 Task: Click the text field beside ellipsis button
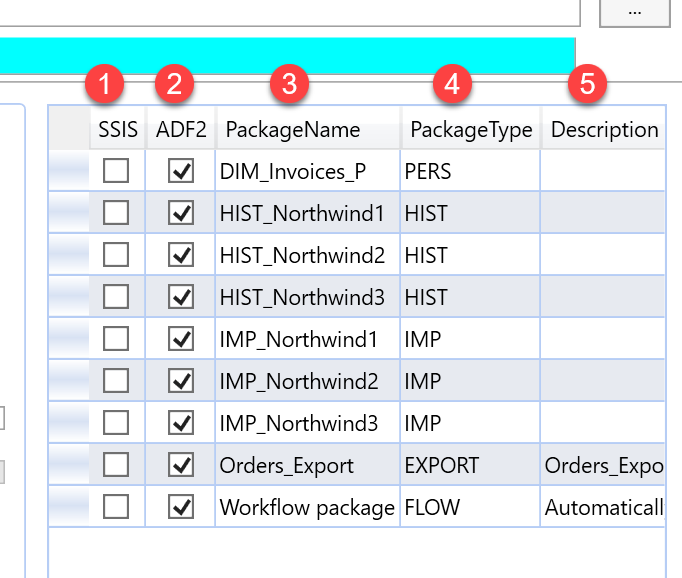click(x=290, y=13)
